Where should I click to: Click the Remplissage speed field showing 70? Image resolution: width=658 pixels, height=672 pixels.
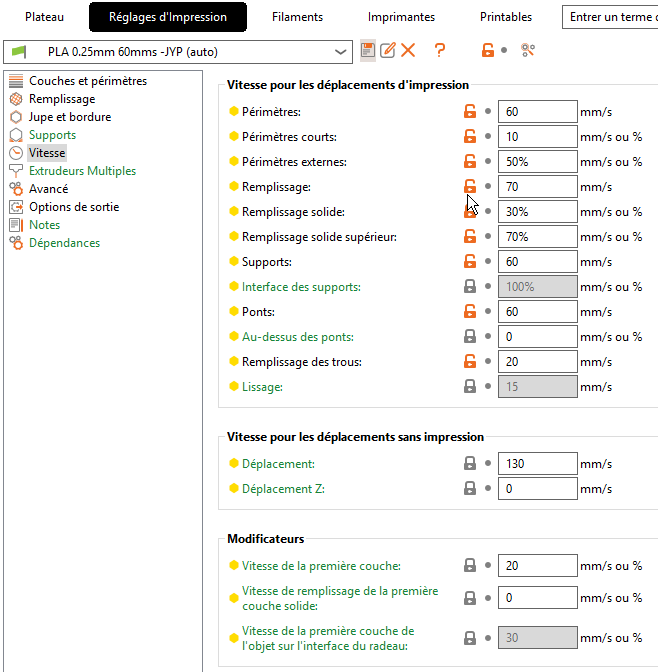tap(538, 186)
